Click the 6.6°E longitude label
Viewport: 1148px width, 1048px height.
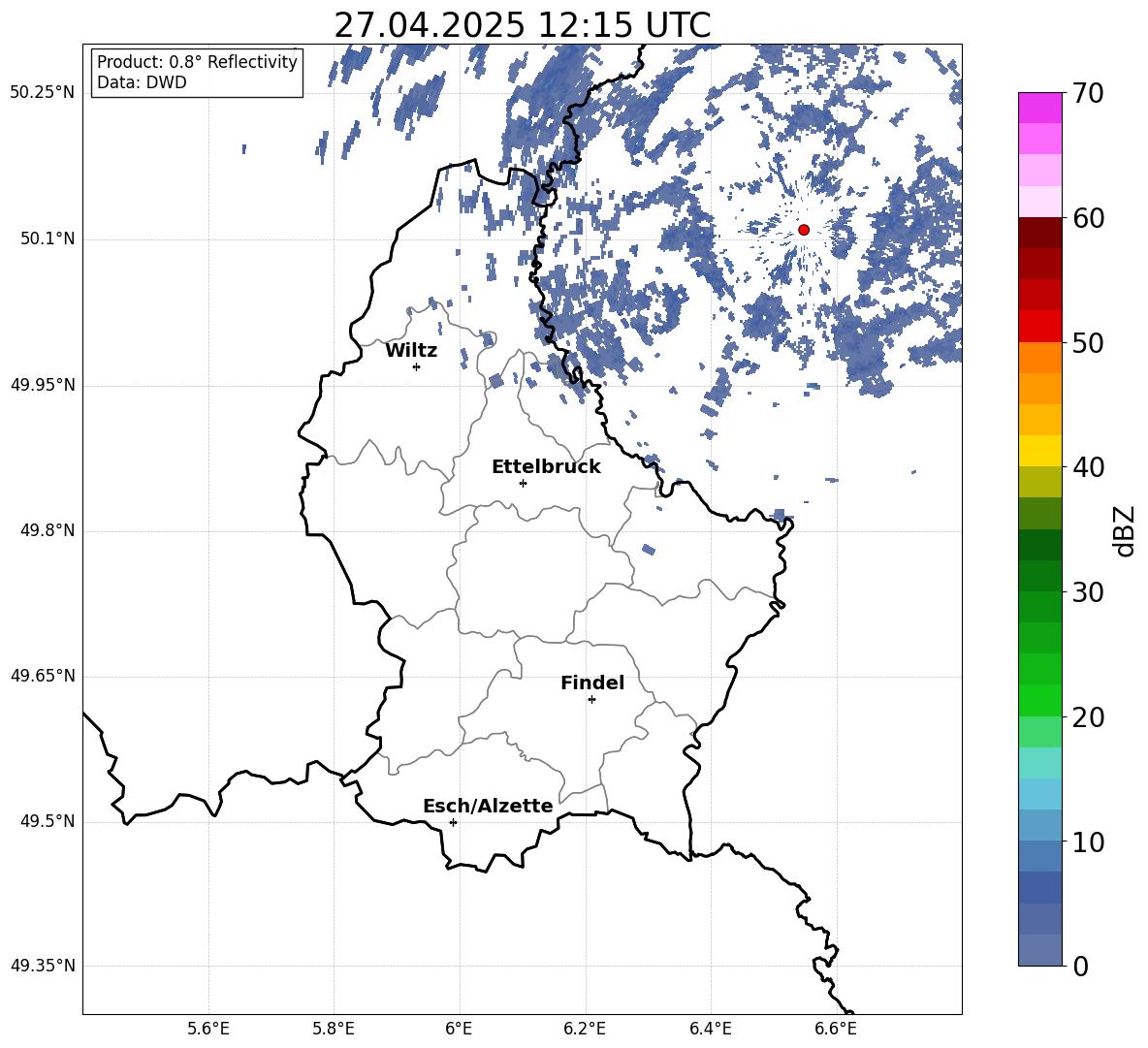pyautogui.click(x=836, y=1029)
